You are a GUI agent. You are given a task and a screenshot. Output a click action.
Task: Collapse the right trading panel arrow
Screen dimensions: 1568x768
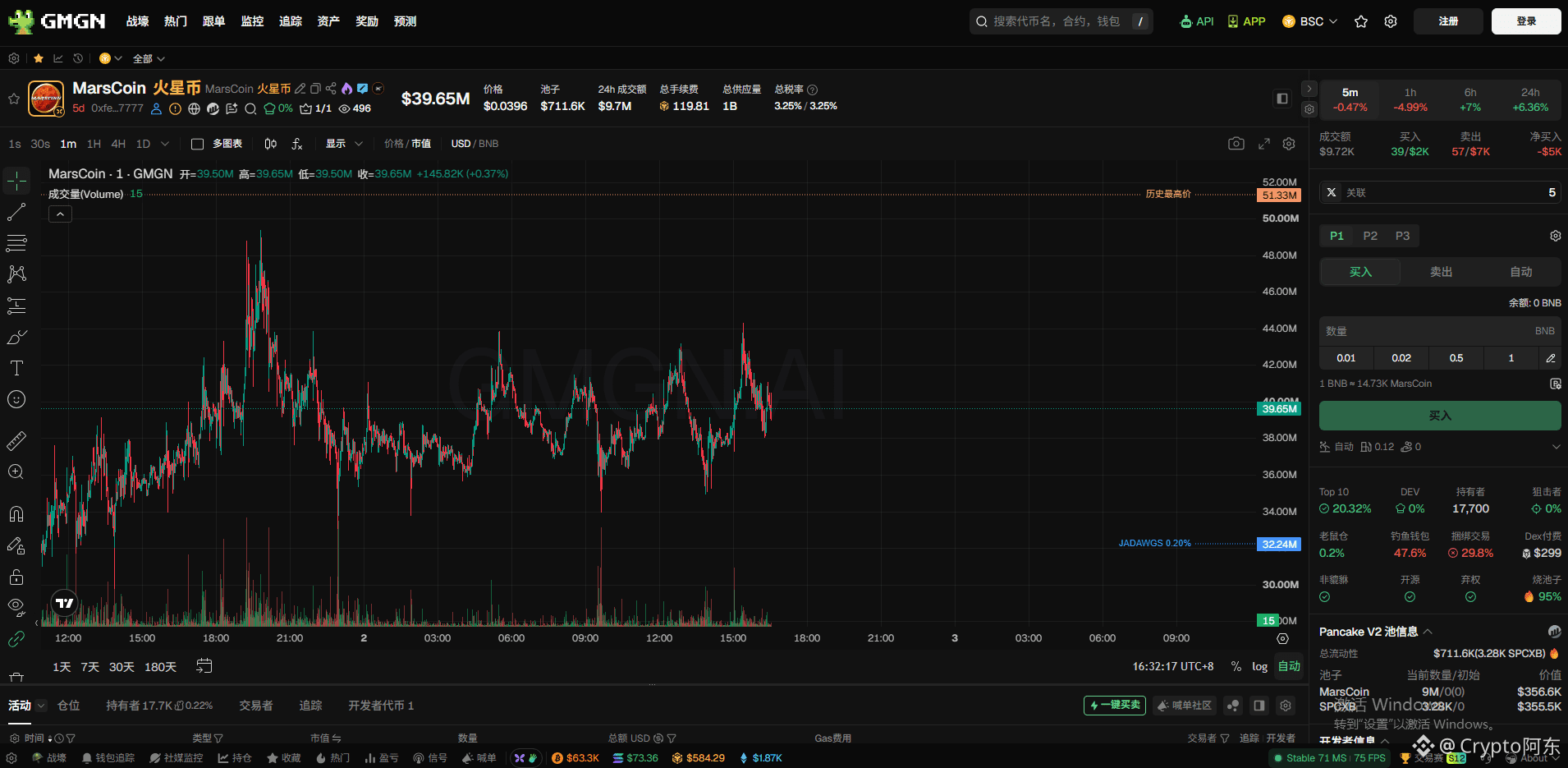(x=1309, y=89)
